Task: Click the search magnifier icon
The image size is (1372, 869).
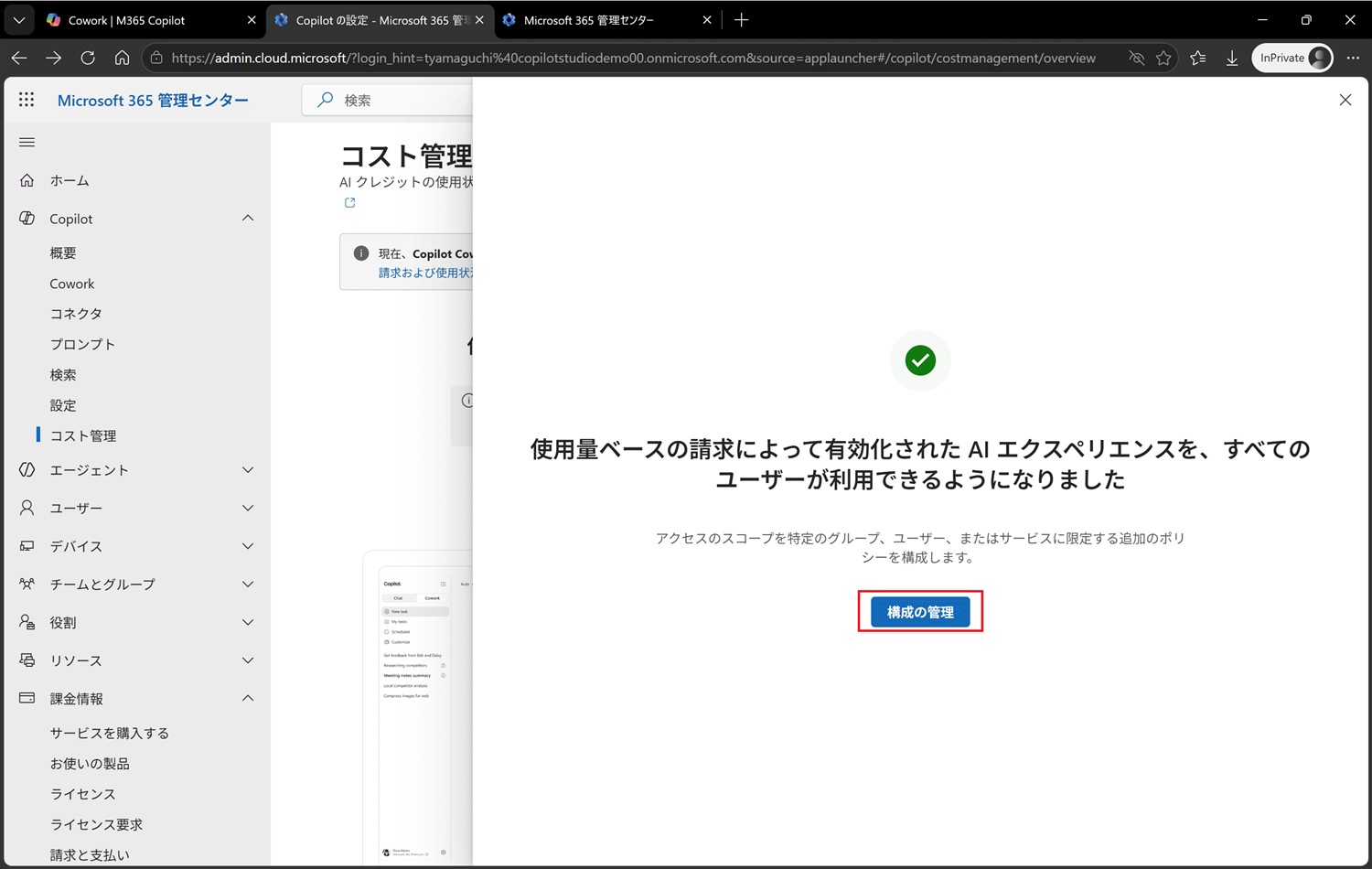Action: (x=325, y=100)
